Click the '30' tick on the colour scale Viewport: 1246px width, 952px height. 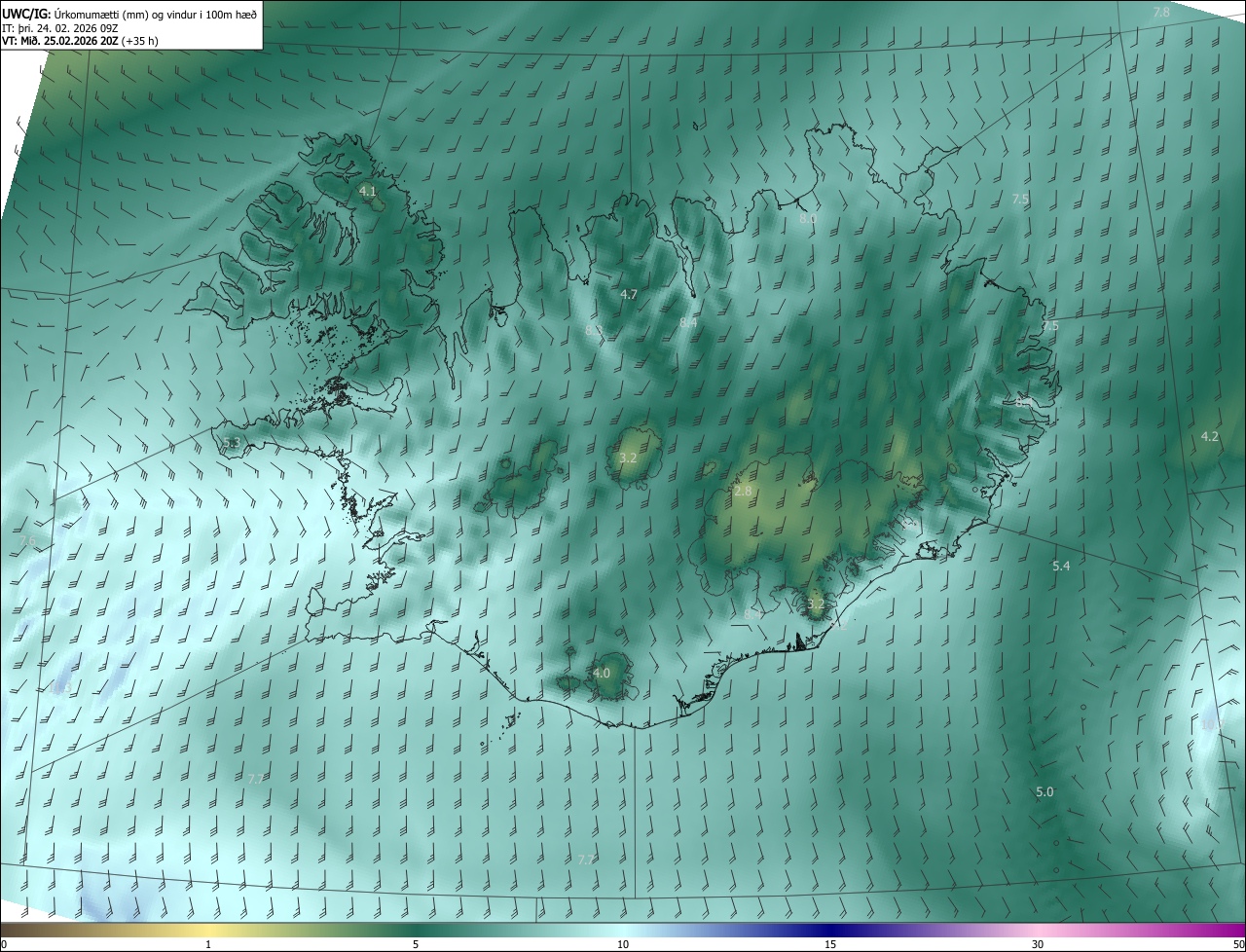pyautogui.click(x=1038, y=944)
